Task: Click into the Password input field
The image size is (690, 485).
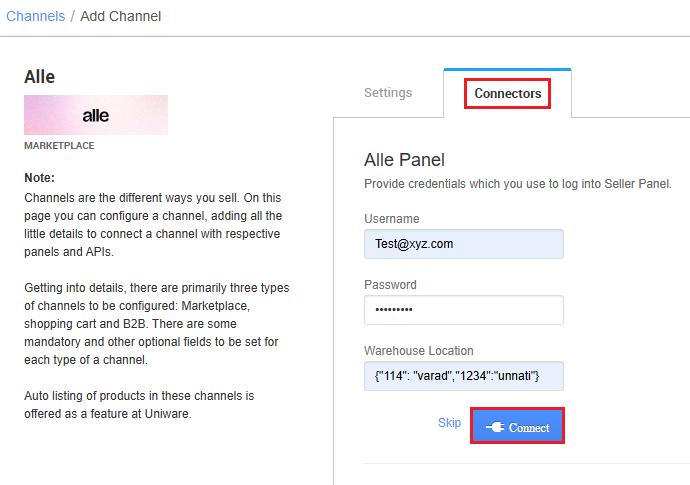Action: (x=464, y=310)
